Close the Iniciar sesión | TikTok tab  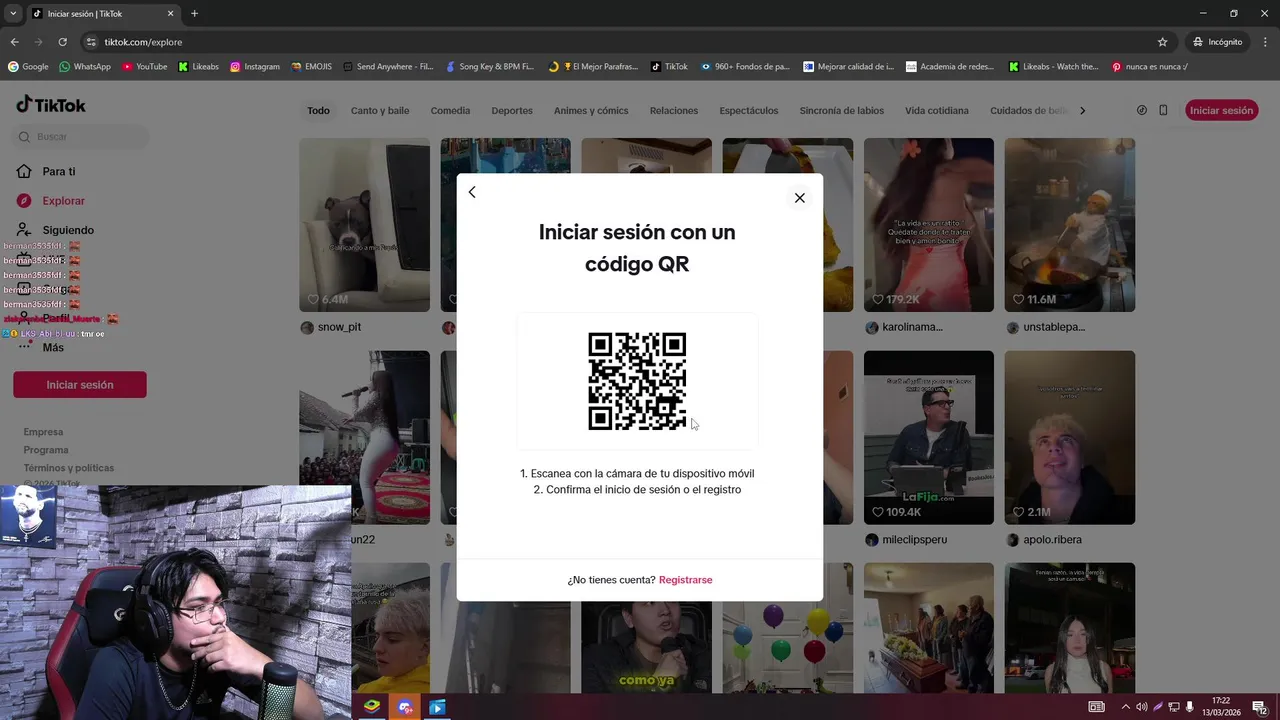[170, 14]
